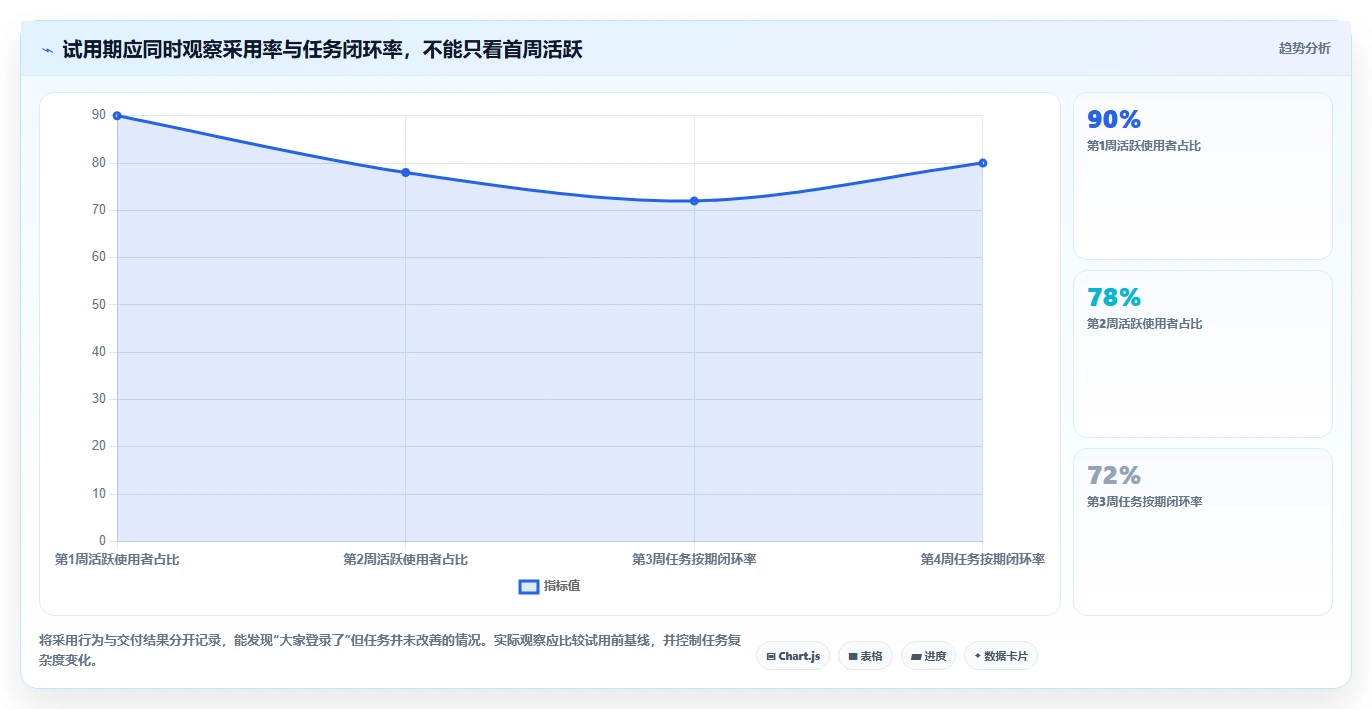Open the 72% 第3周任务按期闭环率 card
The height and width of the screenshot is (709, 1372).
[1202, 532]
